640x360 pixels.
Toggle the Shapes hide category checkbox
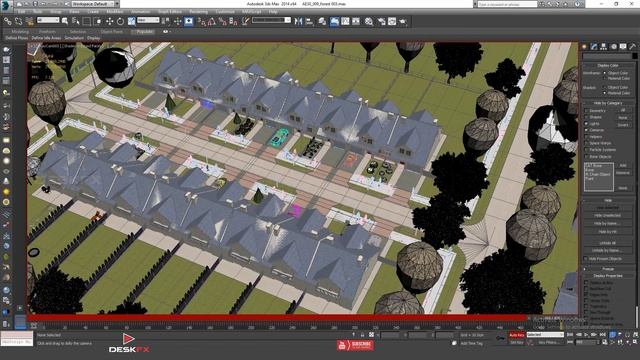click(x=587, y=117)
